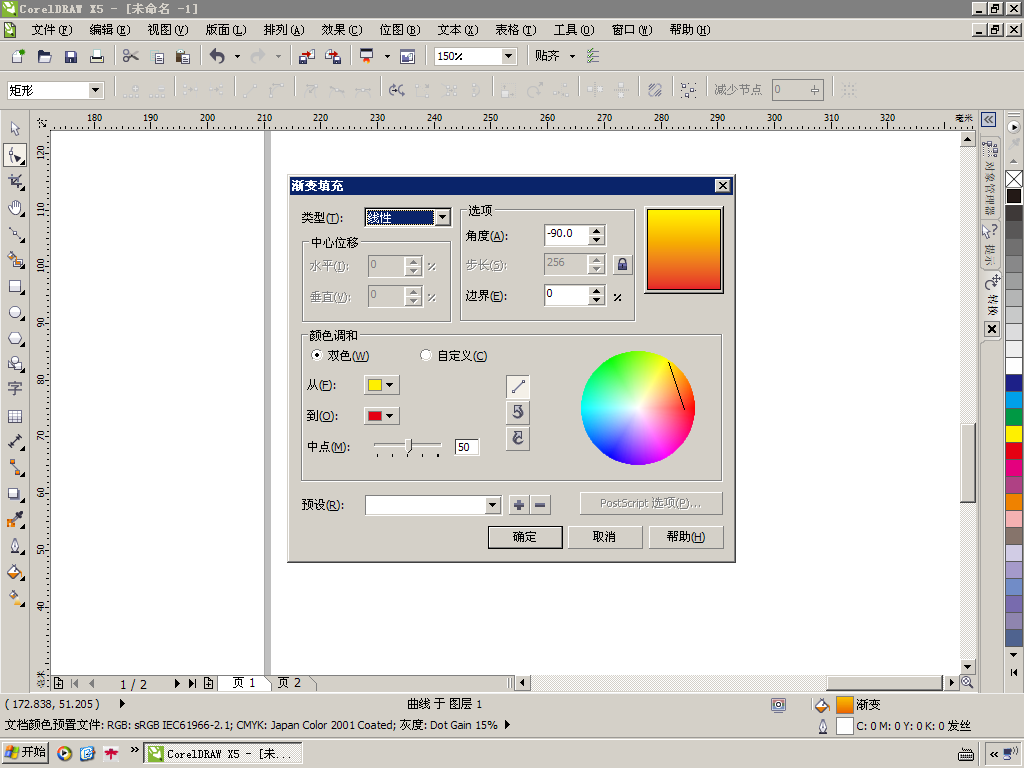Select the 自定义 custom radio button

pyautogui.click(x=426, y=355)
